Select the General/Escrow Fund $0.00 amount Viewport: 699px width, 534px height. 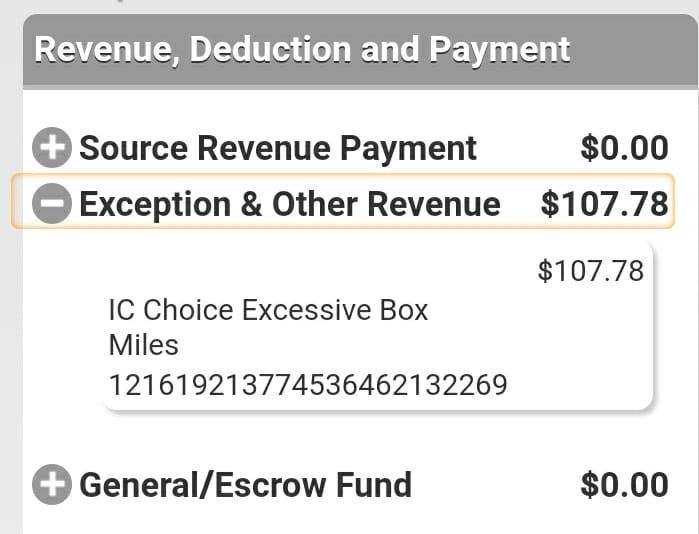click(x=624, y=486)
